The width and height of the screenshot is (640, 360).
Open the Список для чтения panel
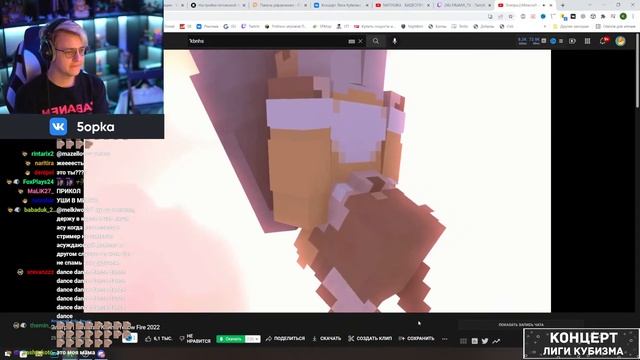615,27
